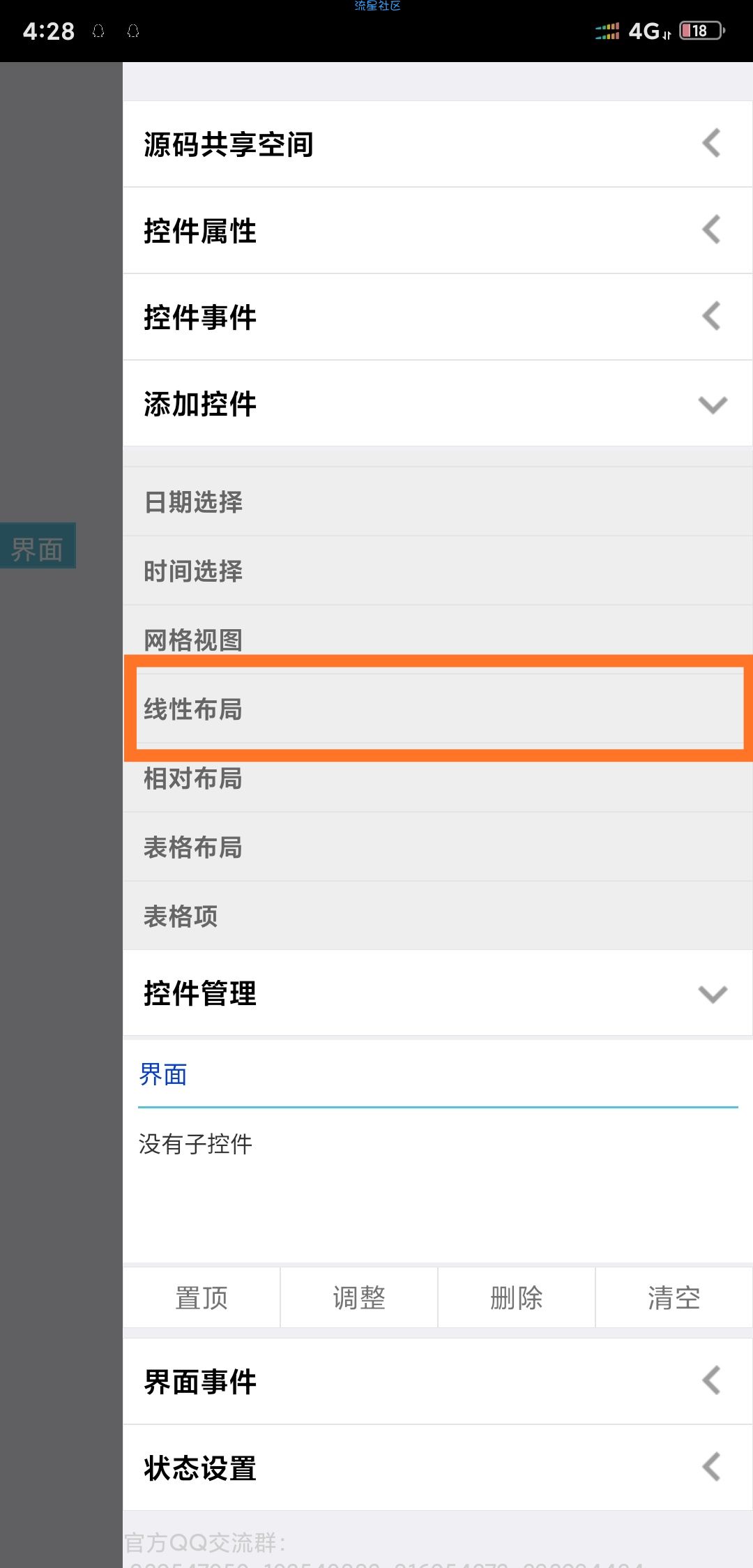Screen dimensions: 753x1568
Task: Collapse the 控件管理 section chevron
Action: 712,993
